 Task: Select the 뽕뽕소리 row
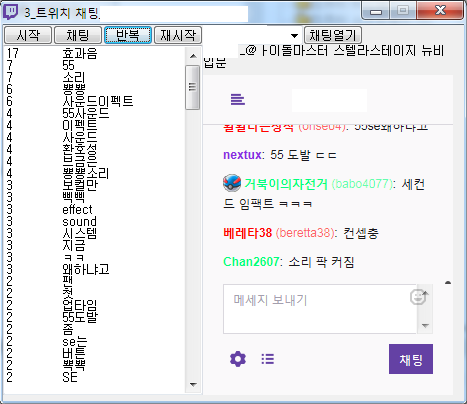(94, 173)
